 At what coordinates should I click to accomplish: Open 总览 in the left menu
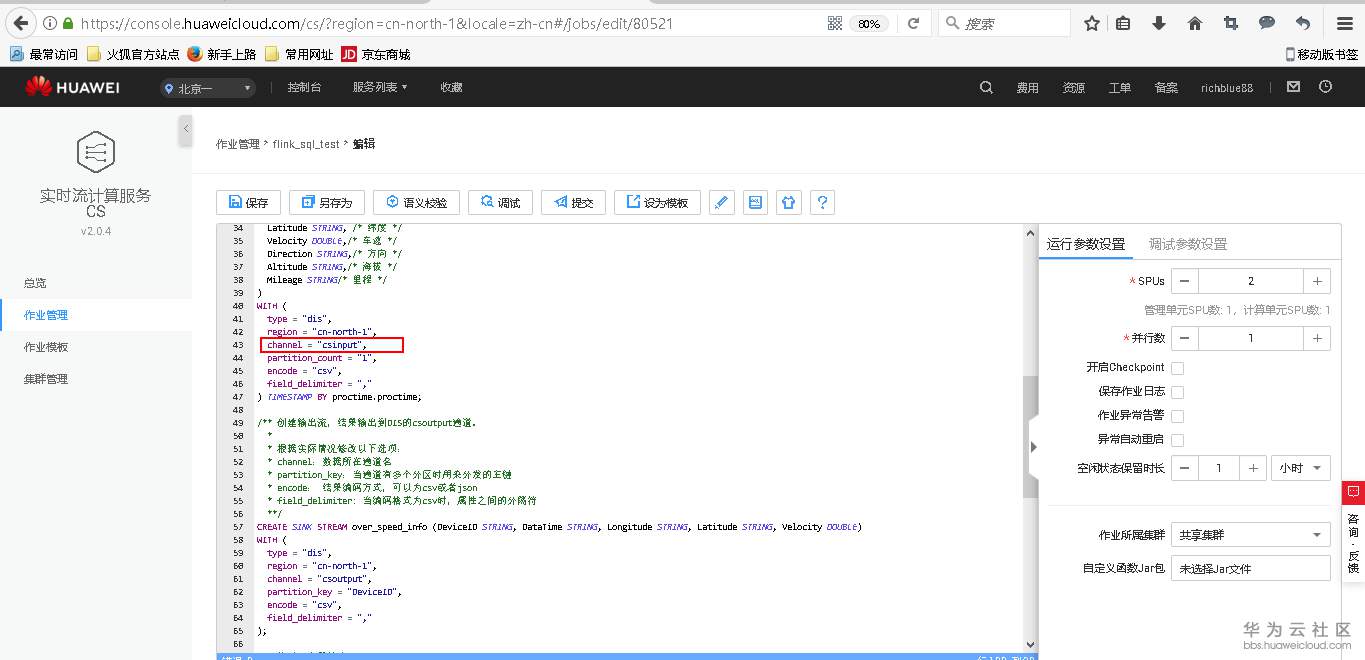tap(35, 283)
